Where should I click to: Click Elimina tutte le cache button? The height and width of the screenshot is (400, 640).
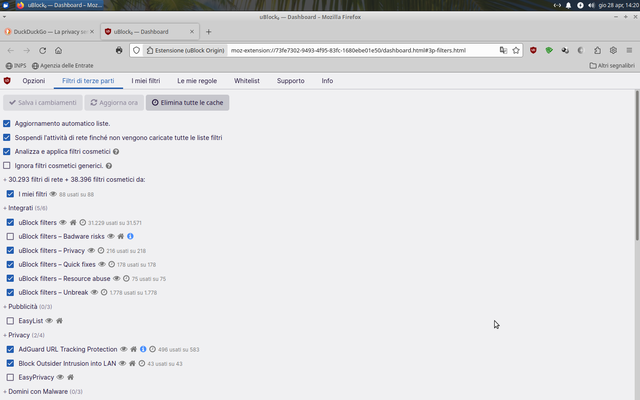[187, 102]
